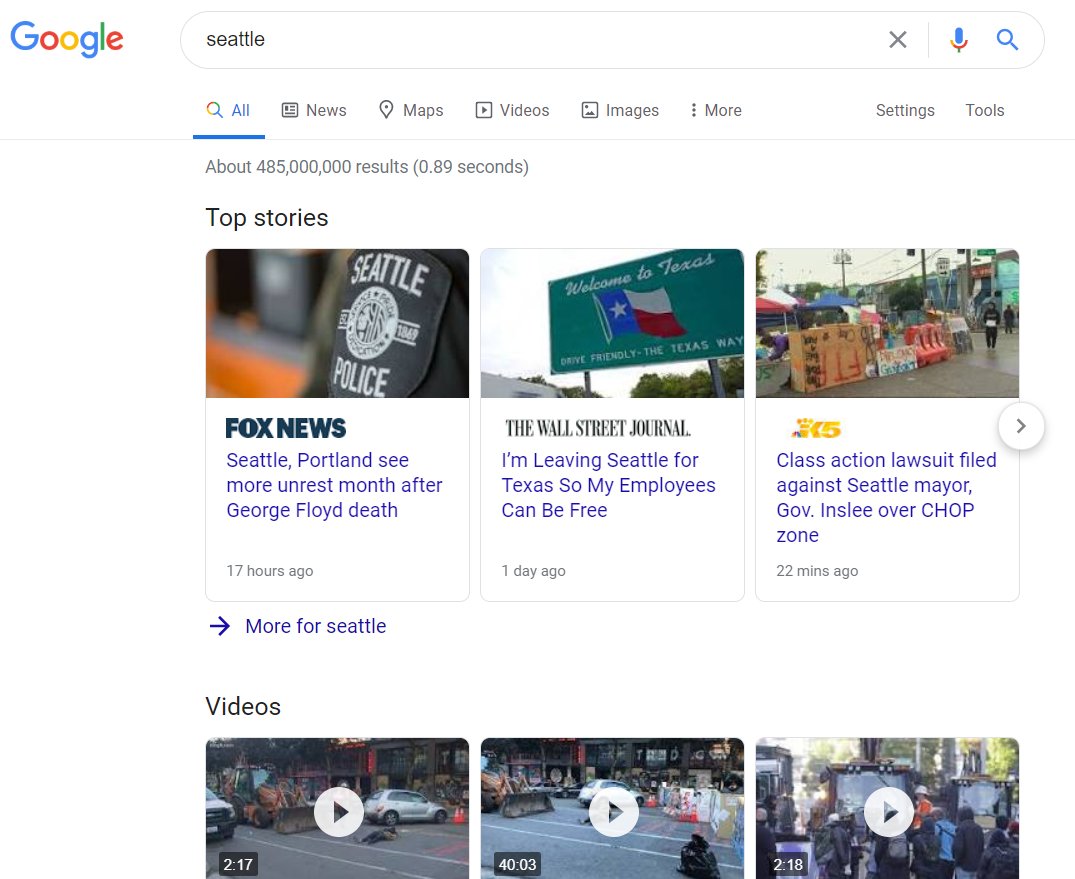This screenshot has height=879, width=1075.
Task: Switch to the News tab
Action: click(x=314, y=110)
